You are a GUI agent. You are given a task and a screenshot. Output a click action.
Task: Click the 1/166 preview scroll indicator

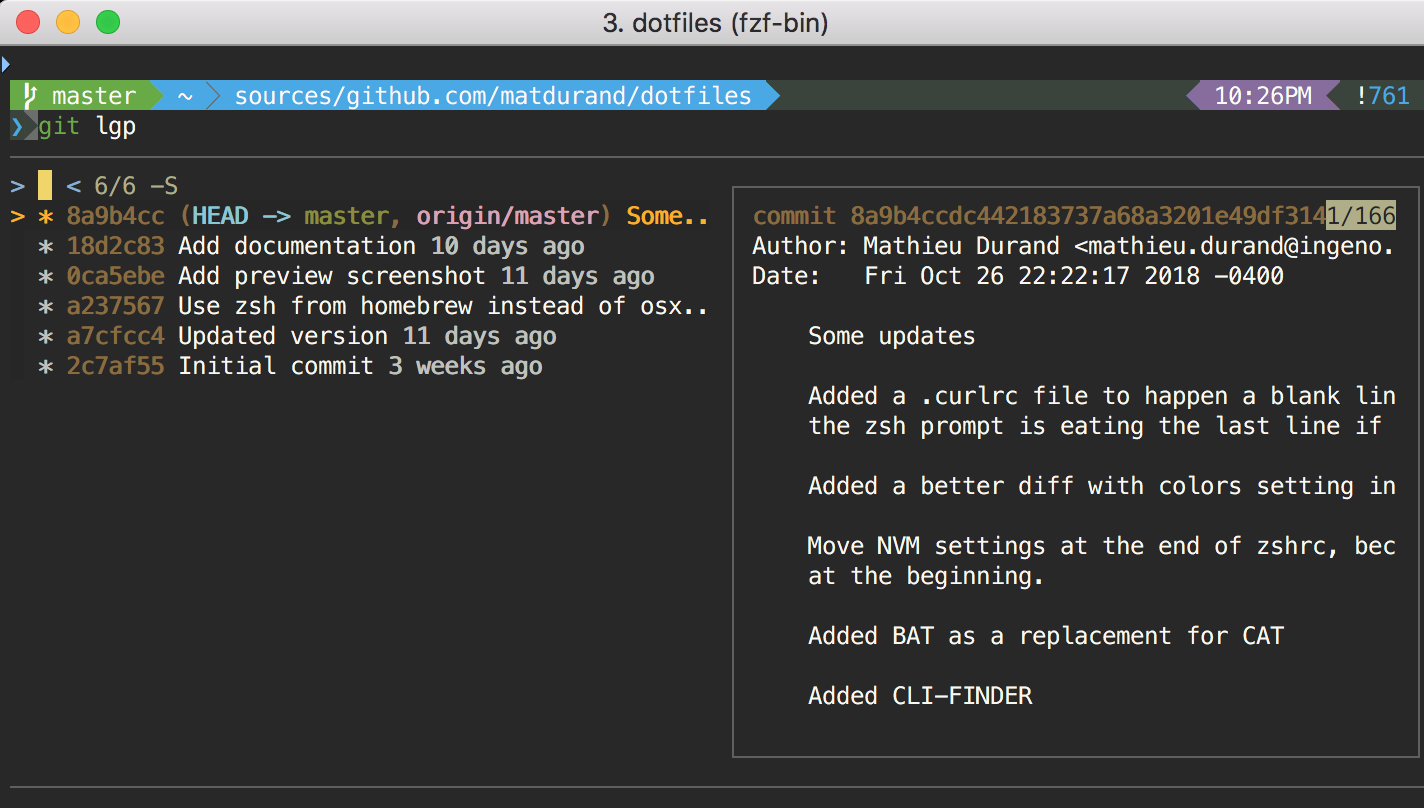pos(1361,216)
